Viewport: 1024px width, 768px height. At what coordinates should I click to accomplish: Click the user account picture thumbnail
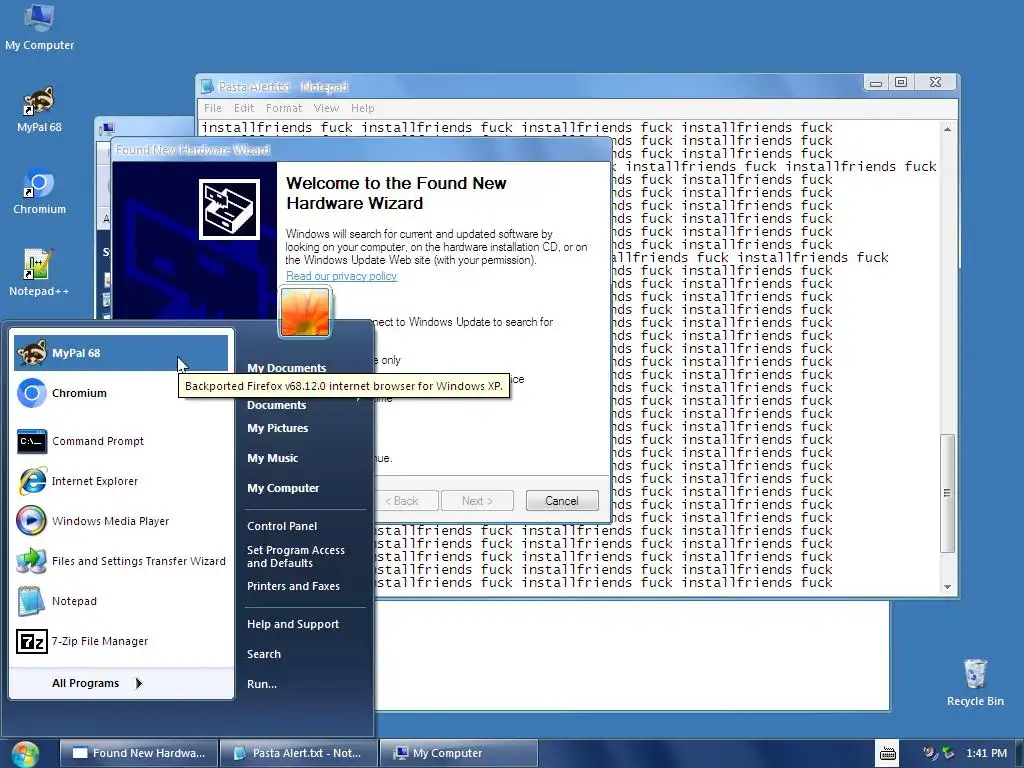(305, 312)
